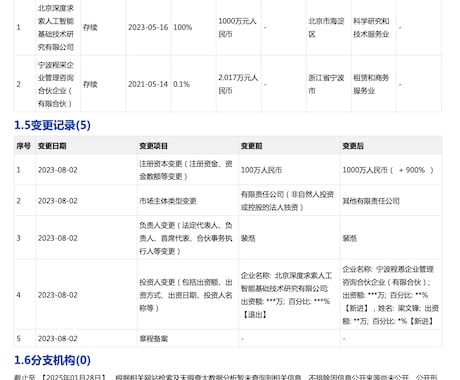Click the 市场主体类型变更 change item cell
The image size is (460, 380).
click(168, 201)
